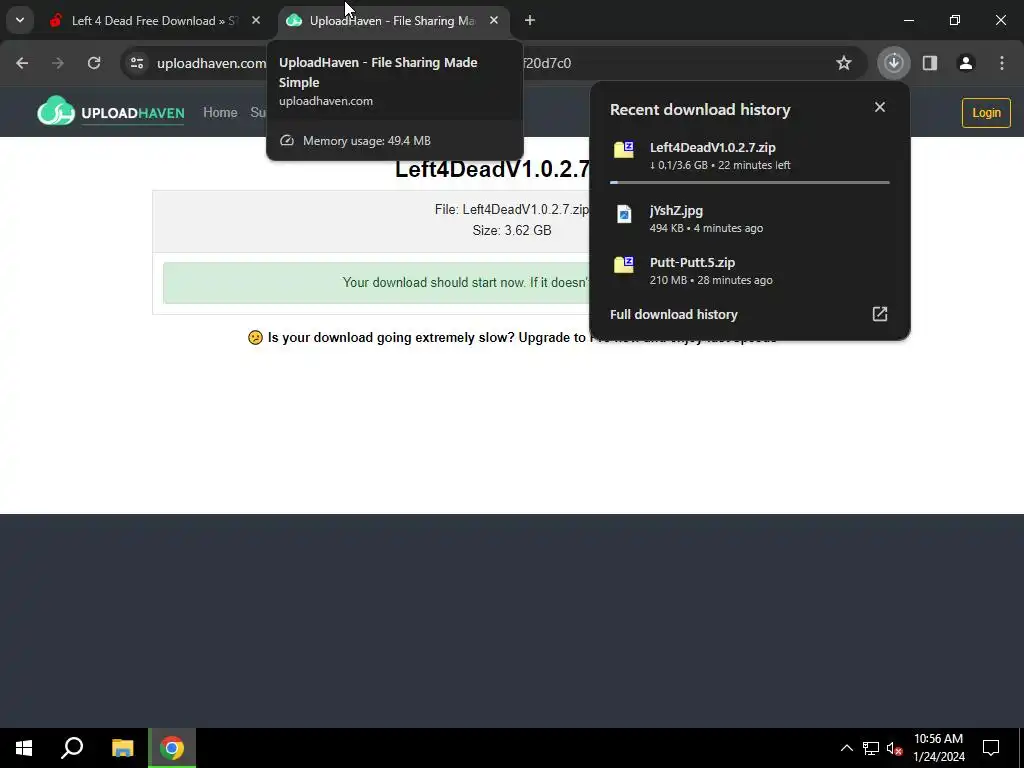Open the taskbar clock and date
The image size is (1024, 768).
click(938, 748)
